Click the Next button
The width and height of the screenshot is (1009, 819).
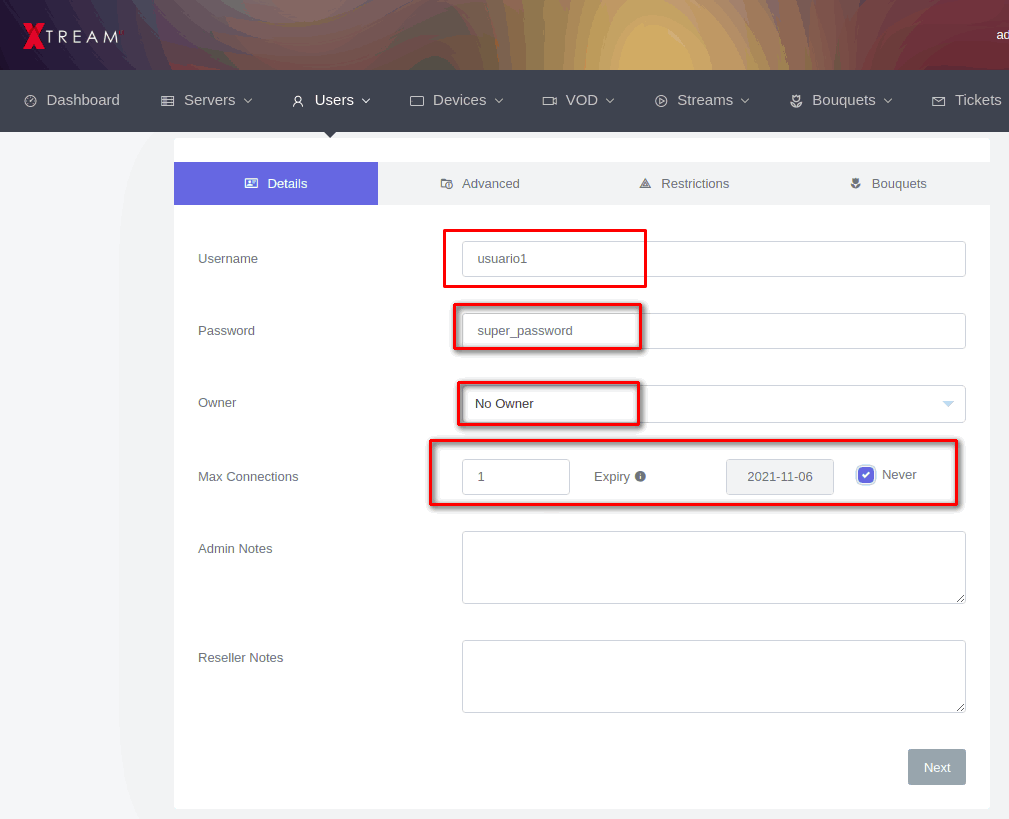pos(936,767)
